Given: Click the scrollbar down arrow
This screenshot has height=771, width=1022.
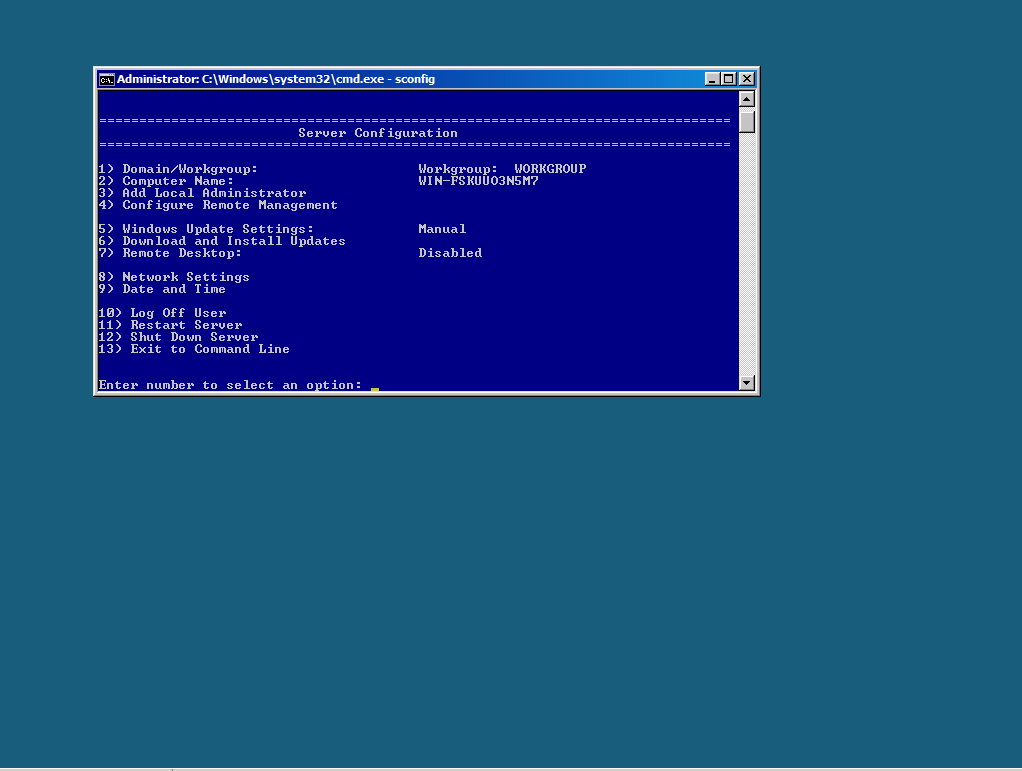Looking at the screenshot, I should pyautogui.click(x=746, y=382).
